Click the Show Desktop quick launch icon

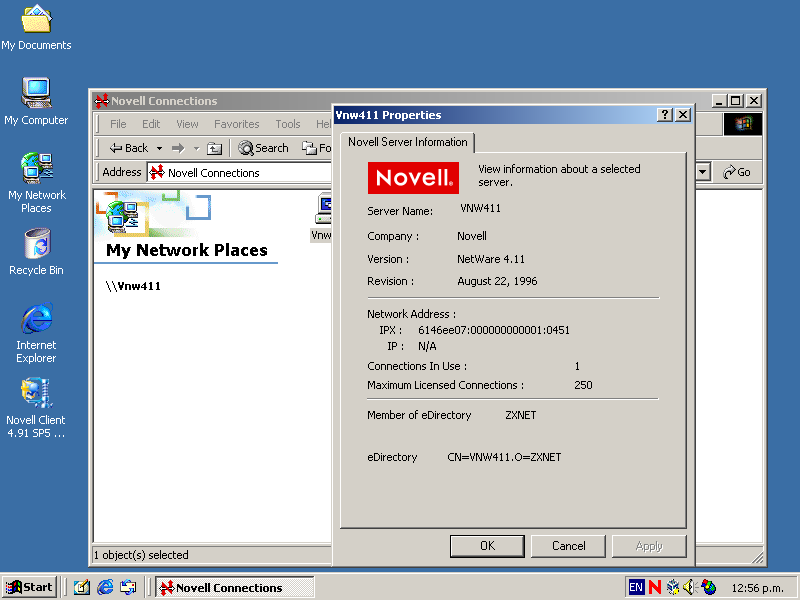[82, 587]
